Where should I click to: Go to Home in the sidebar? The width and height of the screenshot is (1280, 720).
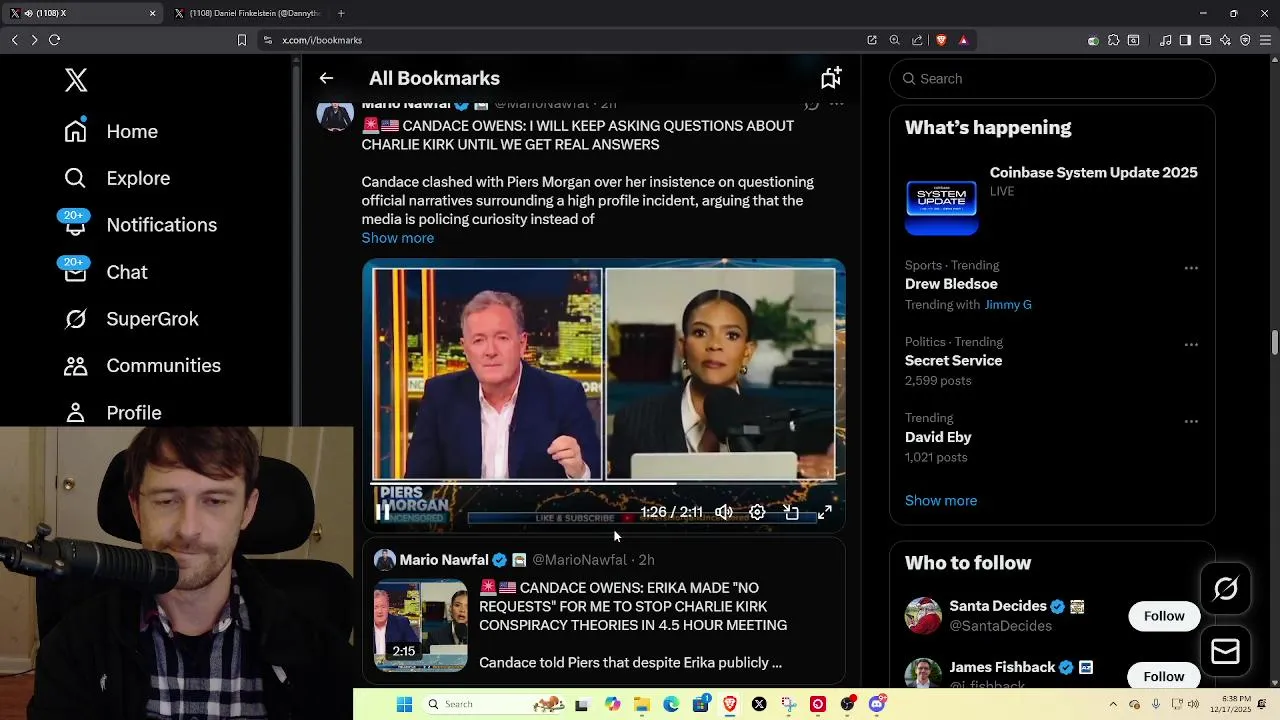click(111, 131)
